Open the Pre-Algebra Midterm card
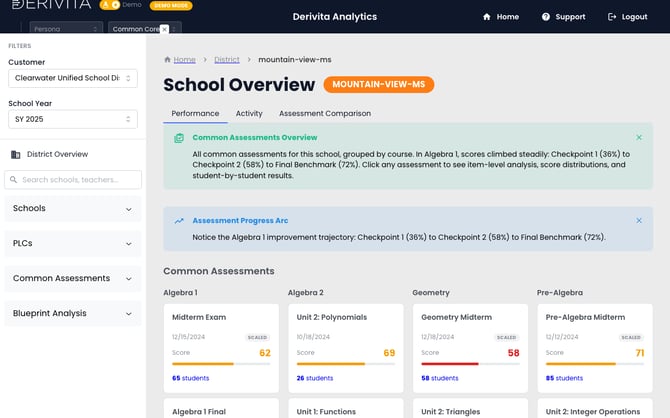This screenshot has width=670, height=418. click(595, 348)
